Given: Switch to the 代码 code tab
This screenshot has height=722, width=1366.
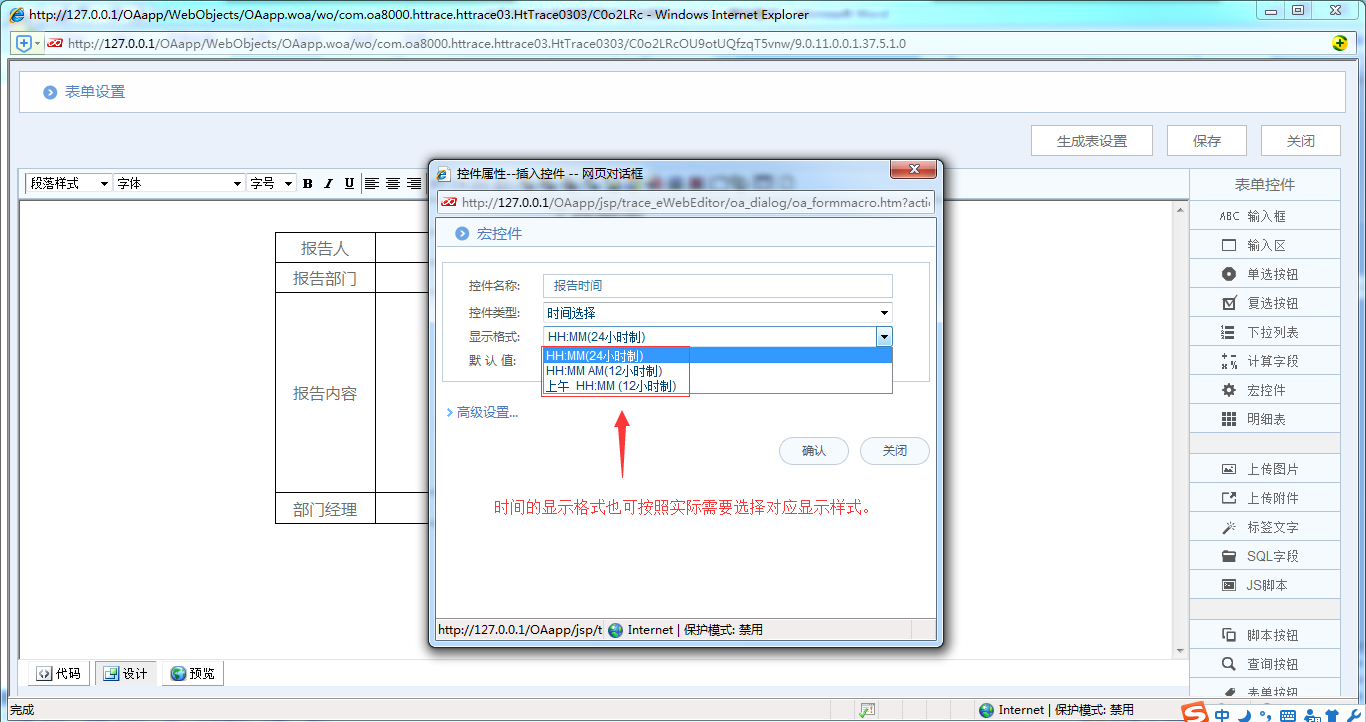Looking at the screenshot, I should point(57,673).
